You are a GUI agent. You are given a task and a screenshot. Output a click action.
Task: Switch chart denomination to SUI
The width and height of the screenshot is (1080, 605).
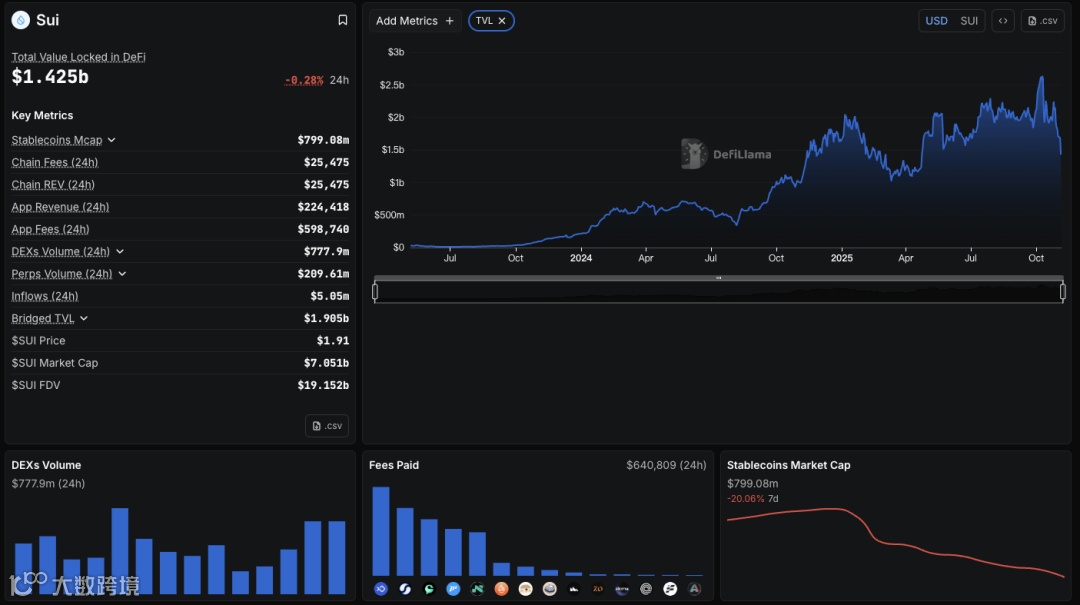[969, 21]
